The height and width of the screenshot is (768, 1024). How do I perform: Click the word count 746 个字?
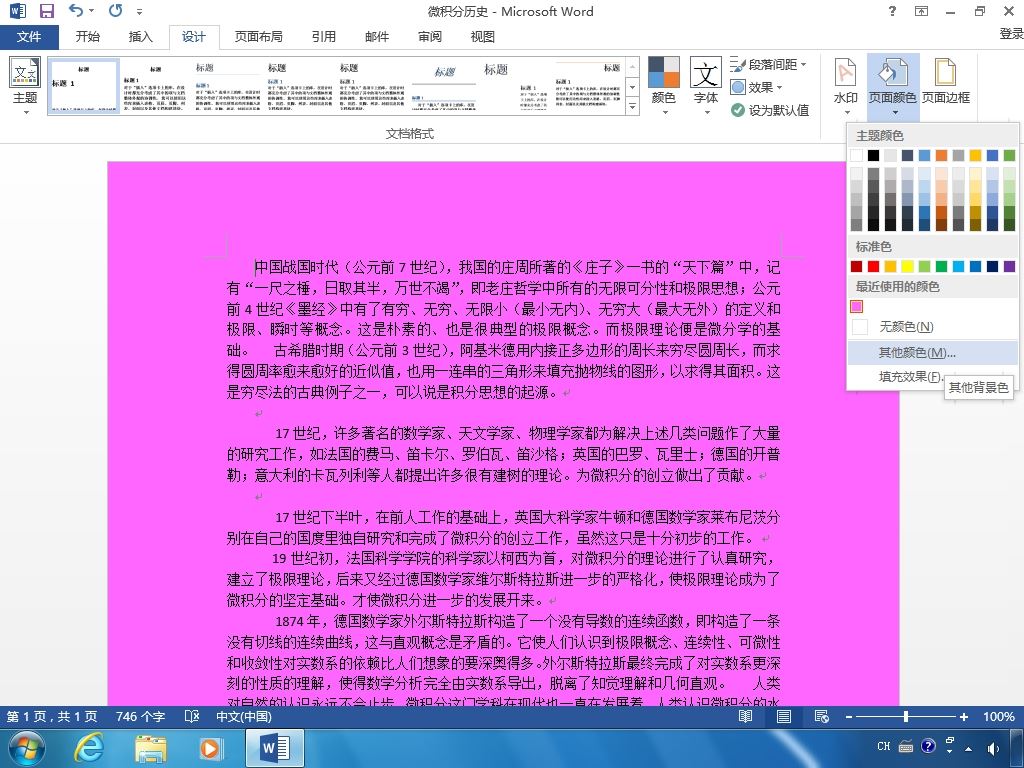(140, 716)
